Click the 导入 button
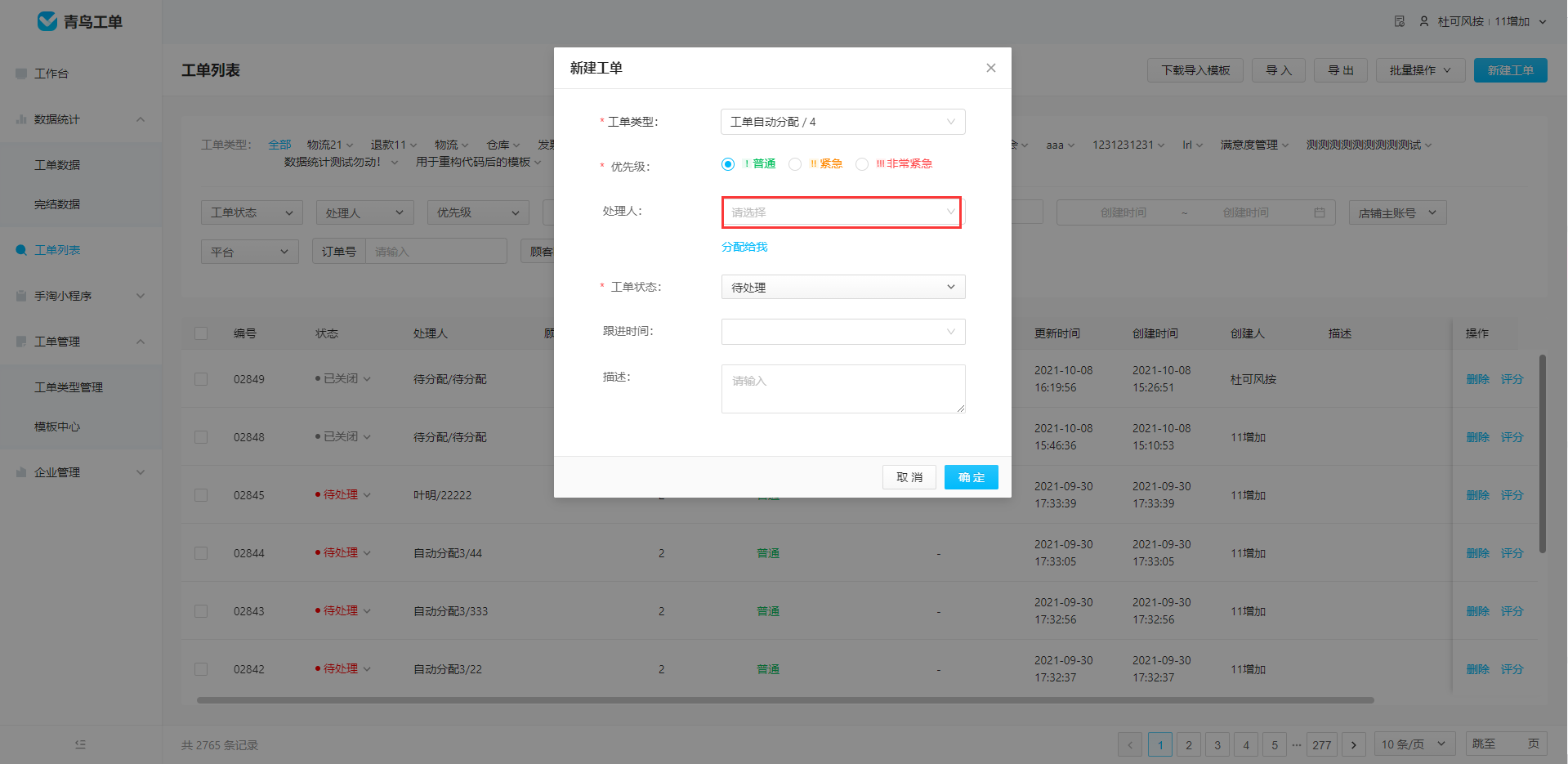 point(1279,70)
